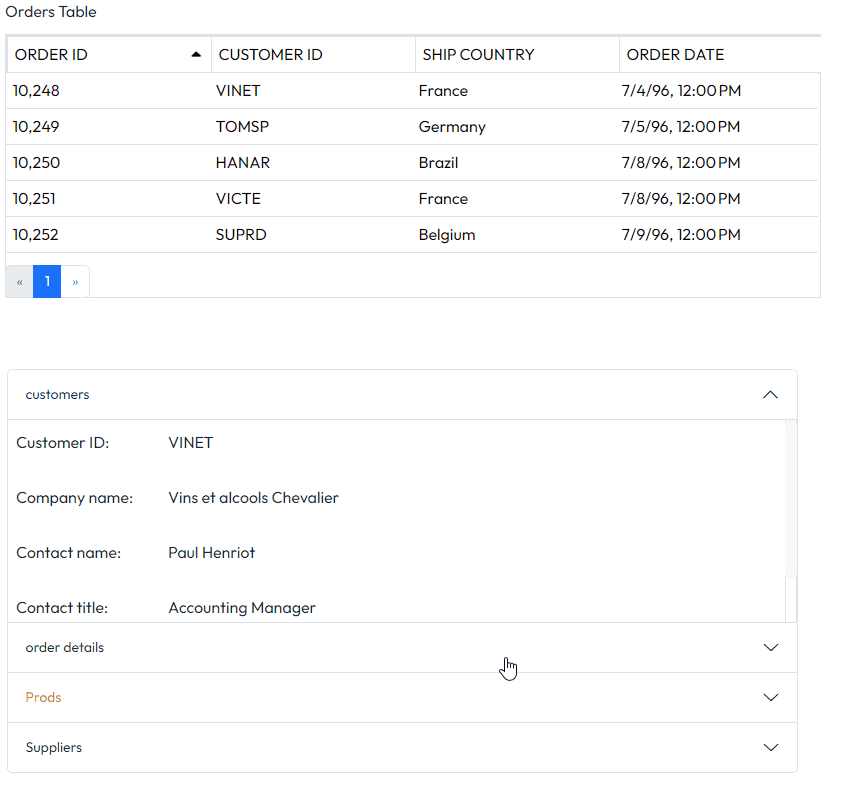Select the SUPRD Belgium order row
This screenshot has width=865, height=790.
pos(412,234)
